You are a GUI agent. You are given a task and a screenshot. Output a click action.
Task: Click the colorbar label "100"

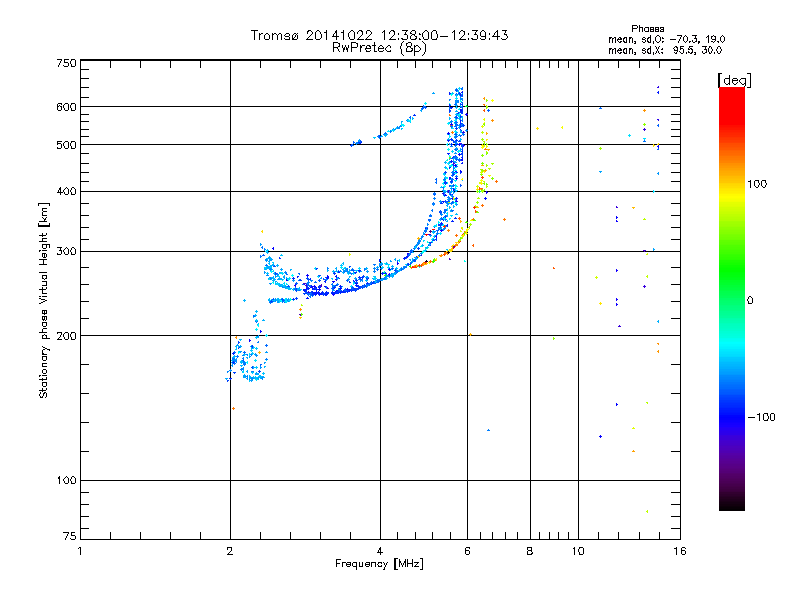757,184
